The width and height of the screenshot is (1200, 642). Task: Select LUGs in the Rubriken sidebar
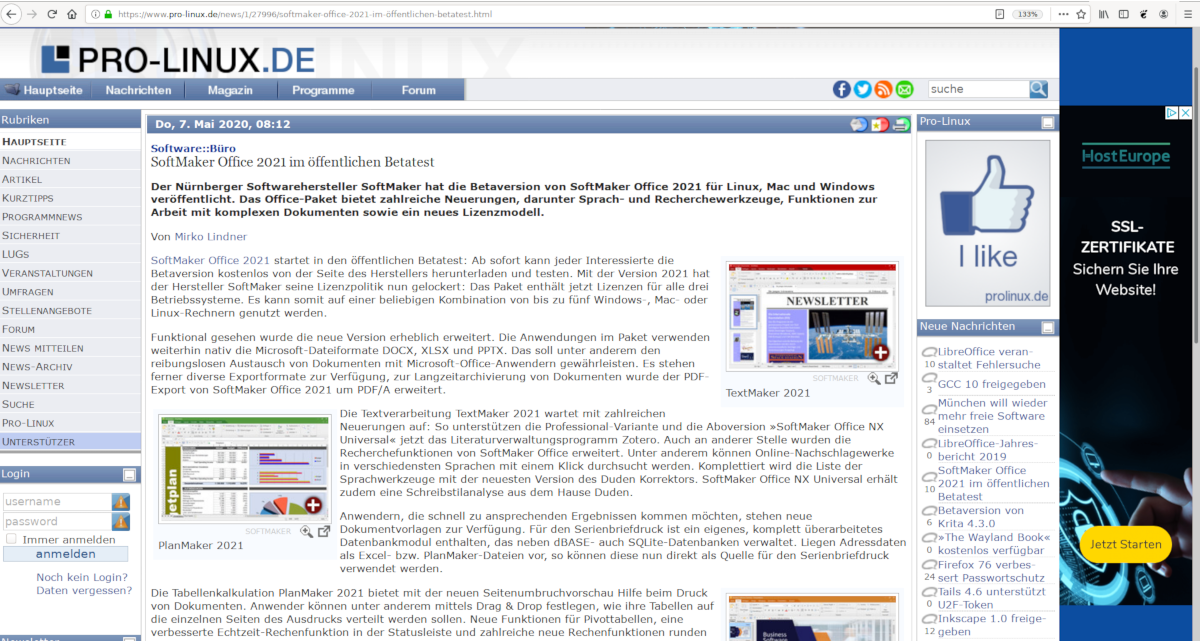coord(70,254)
